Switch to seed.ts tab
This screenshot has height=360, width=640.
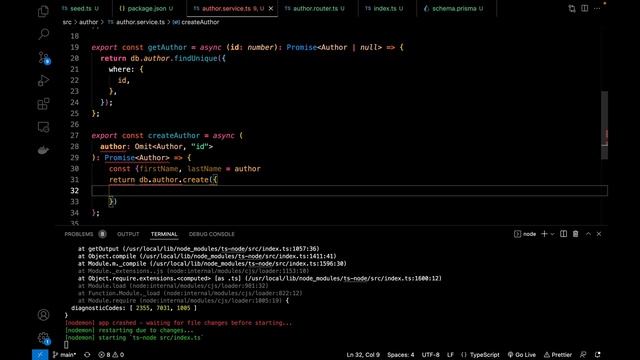click(80, 8)
